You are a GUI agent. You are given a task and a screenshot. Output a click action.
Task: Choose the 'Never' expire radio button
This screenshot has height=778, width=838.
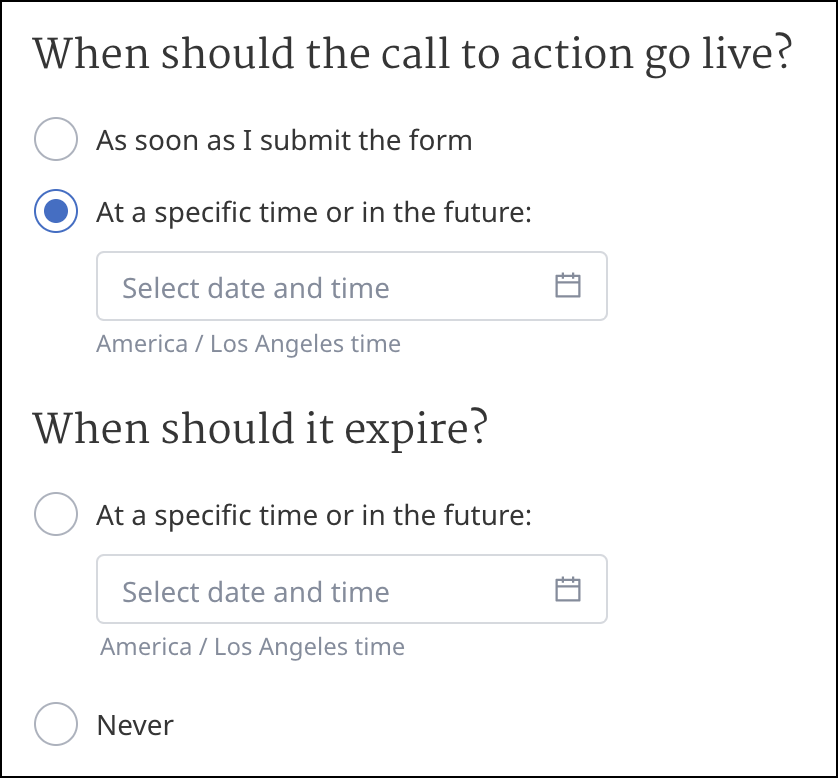click(x=56, y=724)
